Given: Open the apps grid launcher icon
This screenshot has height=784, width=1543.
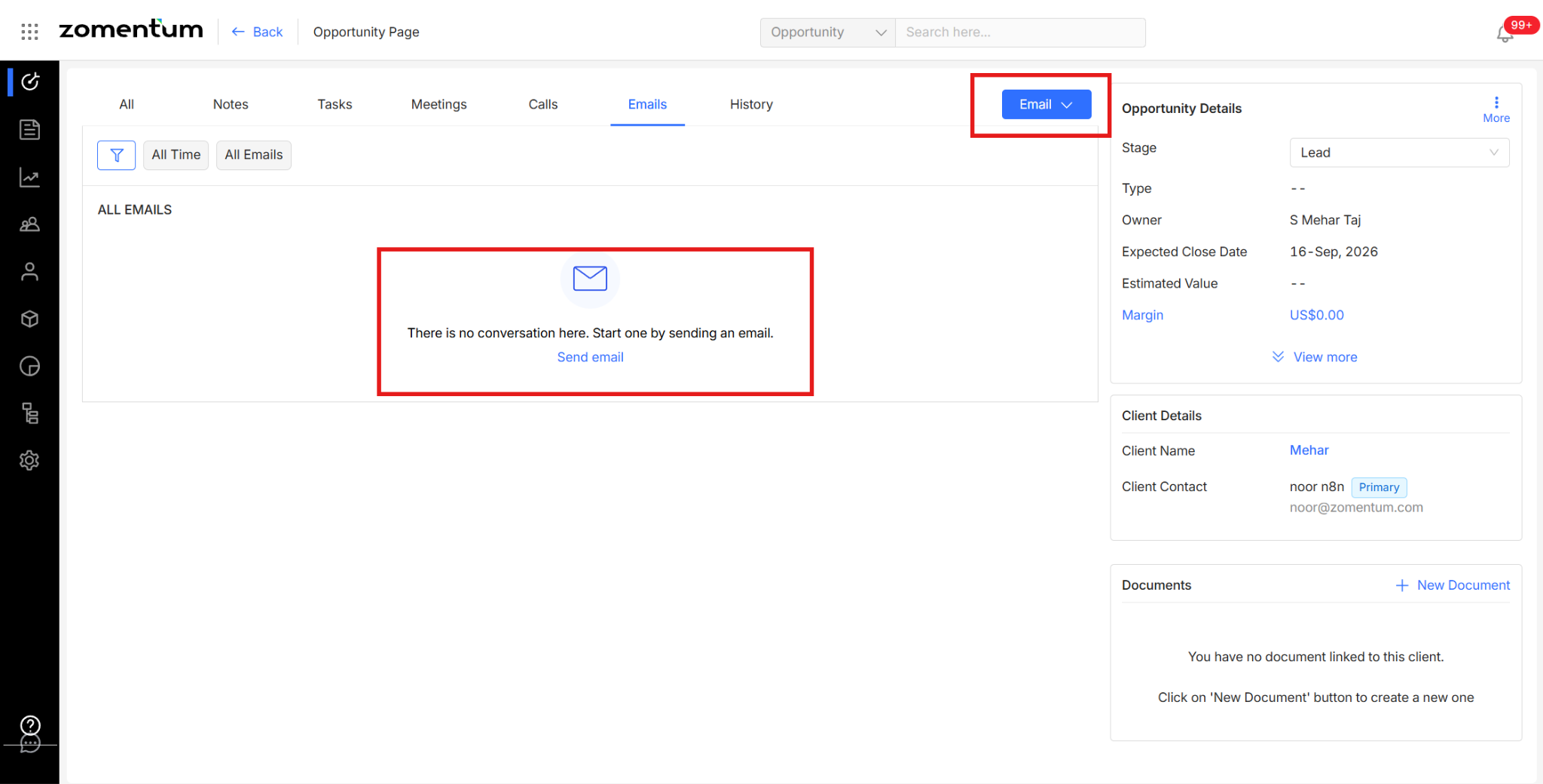Looking at the screenshot, I should coord(29,32).
